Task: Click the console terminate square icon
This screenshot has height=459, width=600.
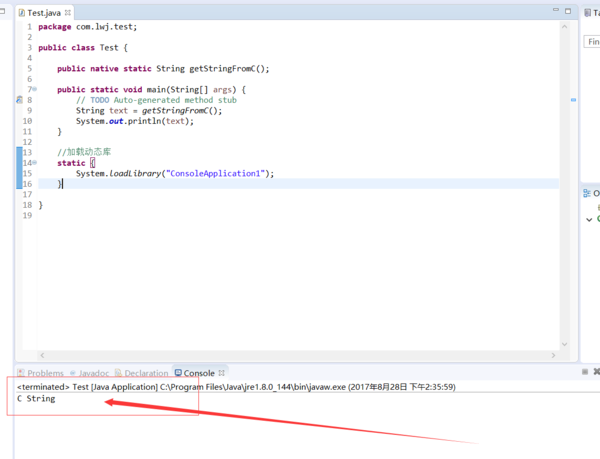Action: coord(585,372)
